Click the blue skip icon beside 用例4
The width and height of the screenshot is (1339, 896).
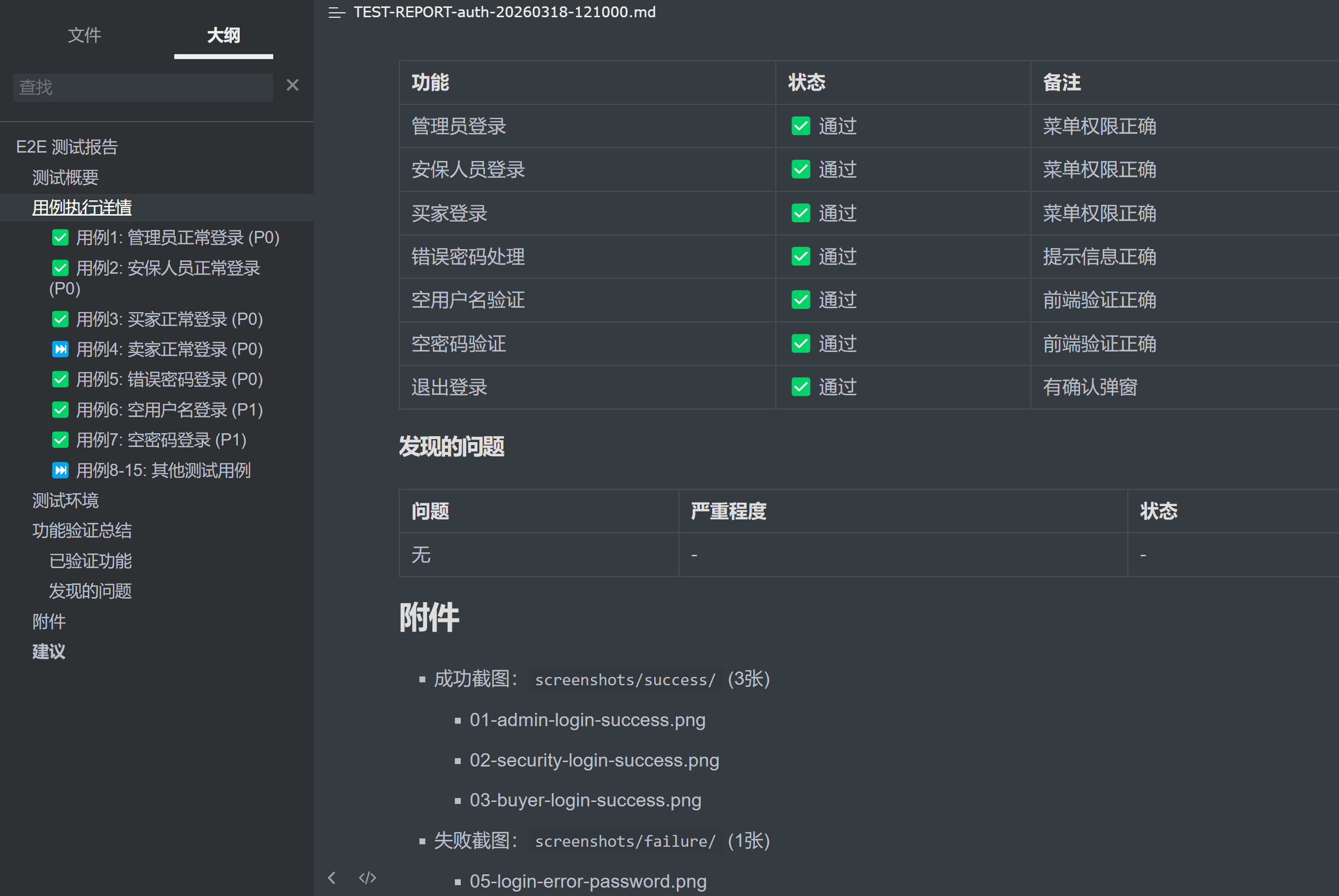coord(60,349)
